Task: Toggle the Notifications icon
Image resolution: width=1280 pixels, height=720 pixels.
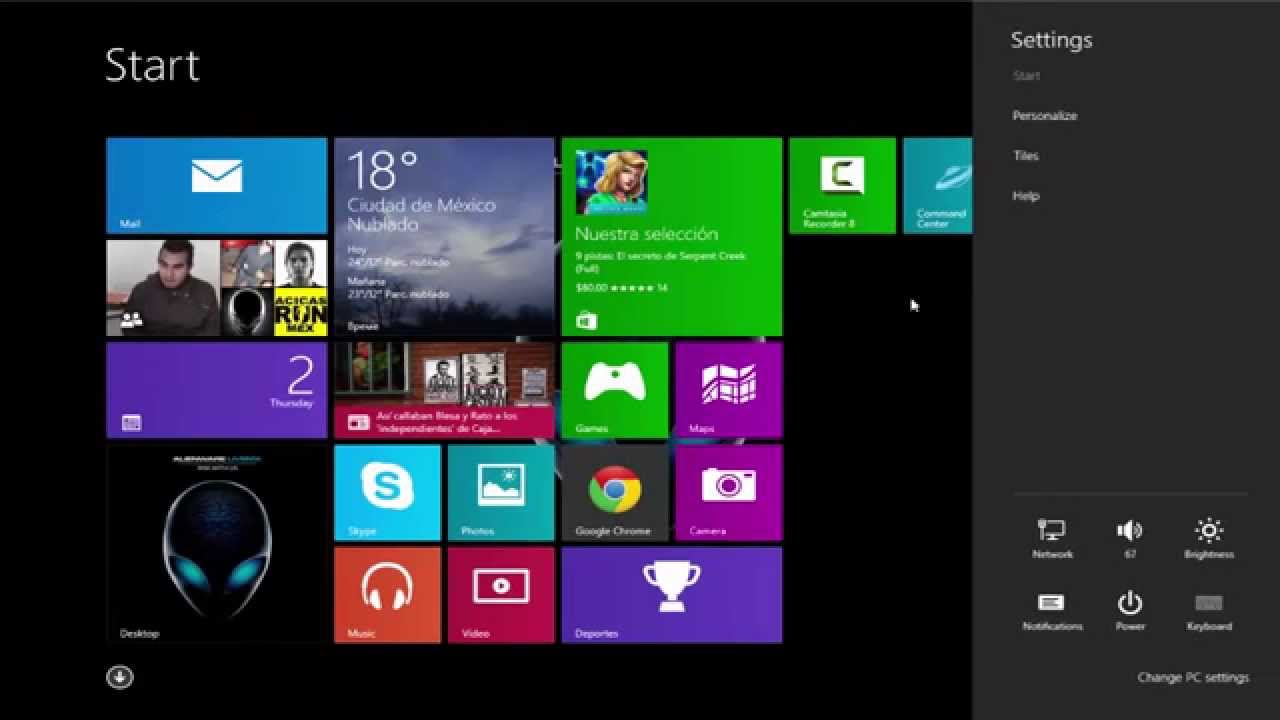Action: (1052, 611)
